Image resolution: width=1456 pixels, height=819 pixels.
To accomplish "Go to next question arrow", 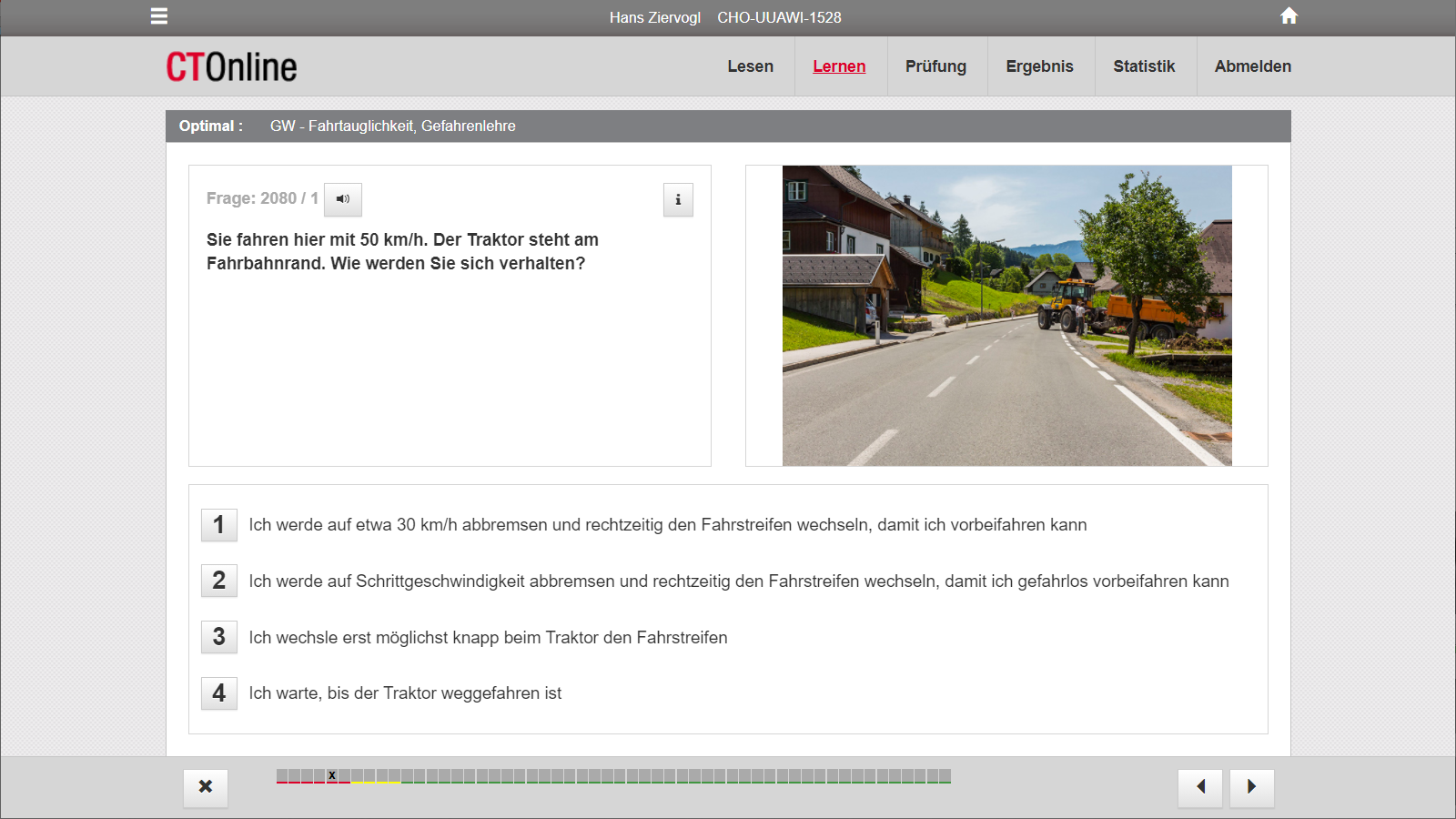I will click(1251, 787).
